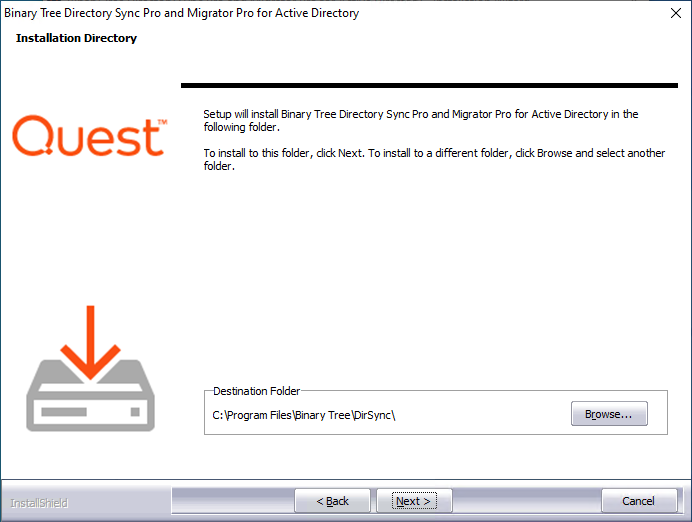Click the Destination Folder group label
692x522 pixels.
256,391
